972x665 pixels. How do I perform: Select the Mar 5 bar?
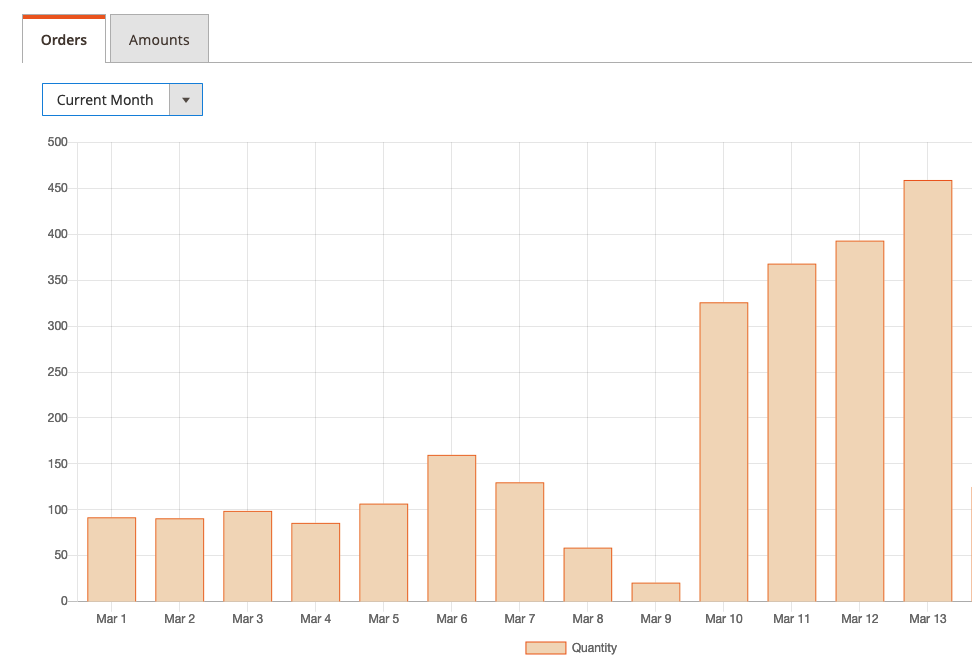pos(383,553)
